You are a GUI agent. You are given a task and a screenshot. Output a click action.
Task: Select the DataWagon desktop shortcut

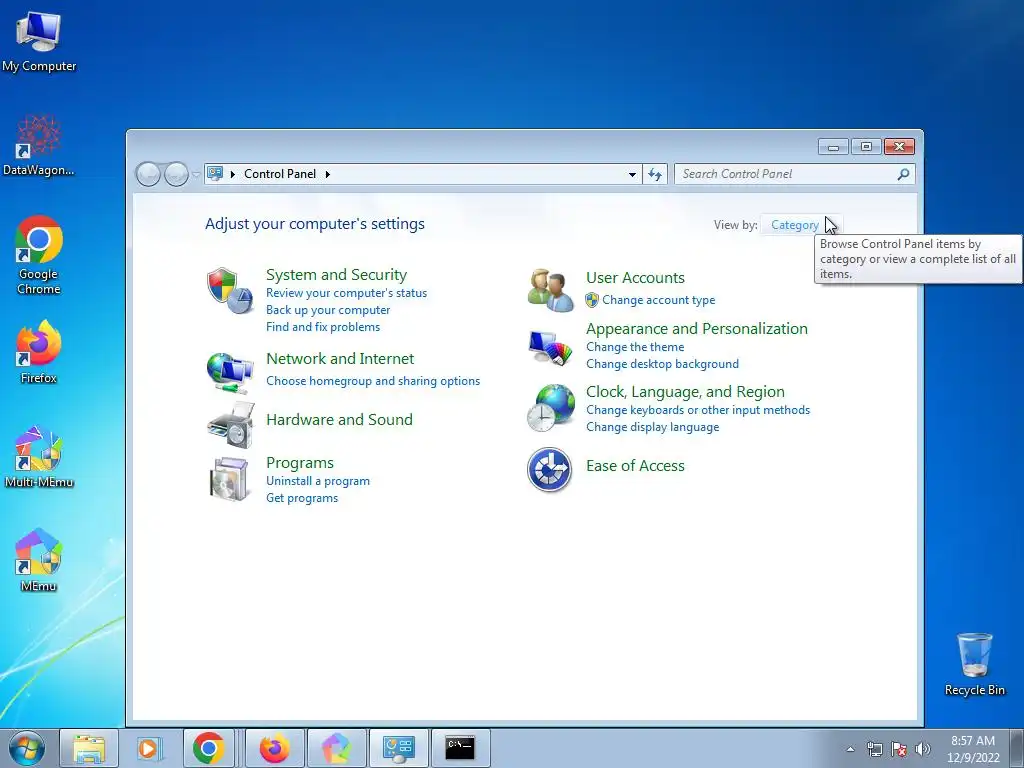coord(39,145)
